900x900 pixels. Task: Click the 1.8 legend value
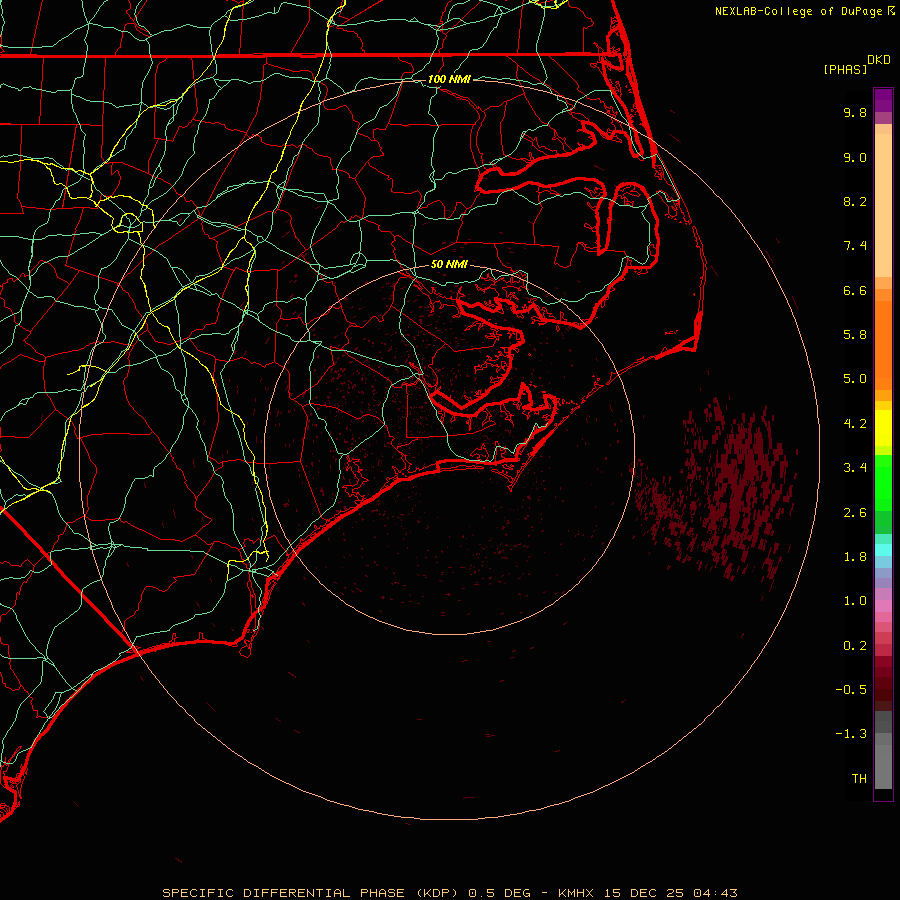[855, 557]
